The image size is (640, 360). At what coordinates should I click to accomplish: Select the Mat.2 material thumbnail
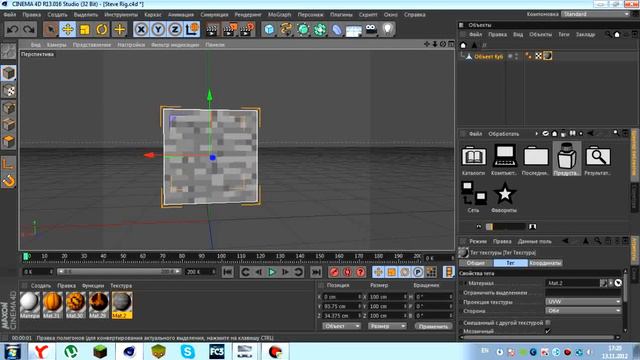pos(122,305)
